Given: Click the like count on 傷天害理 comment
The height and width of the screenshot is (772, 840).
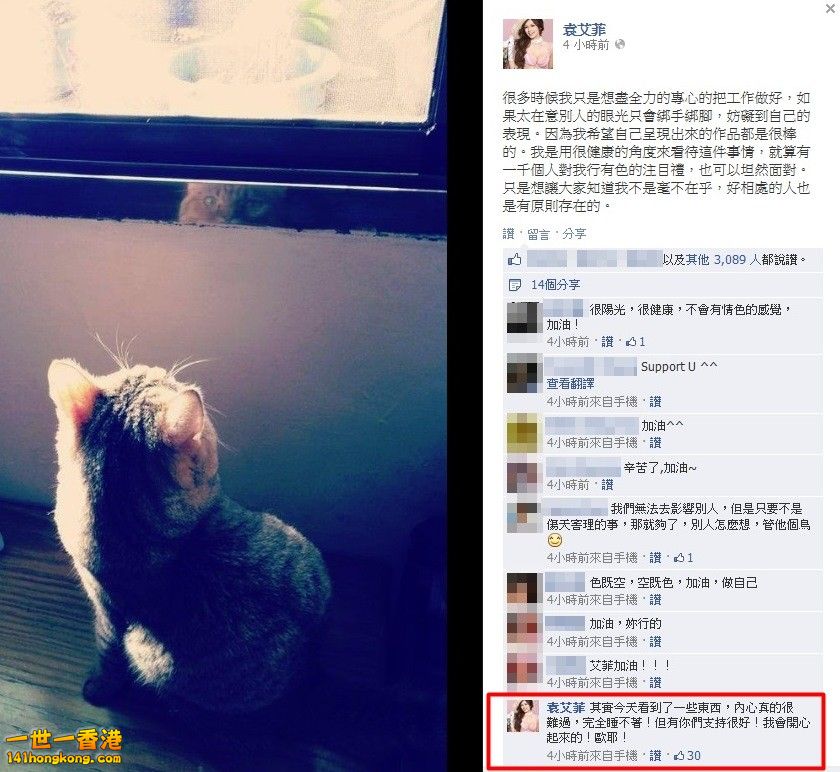Looking at the screenshot, I should (684, 558).
